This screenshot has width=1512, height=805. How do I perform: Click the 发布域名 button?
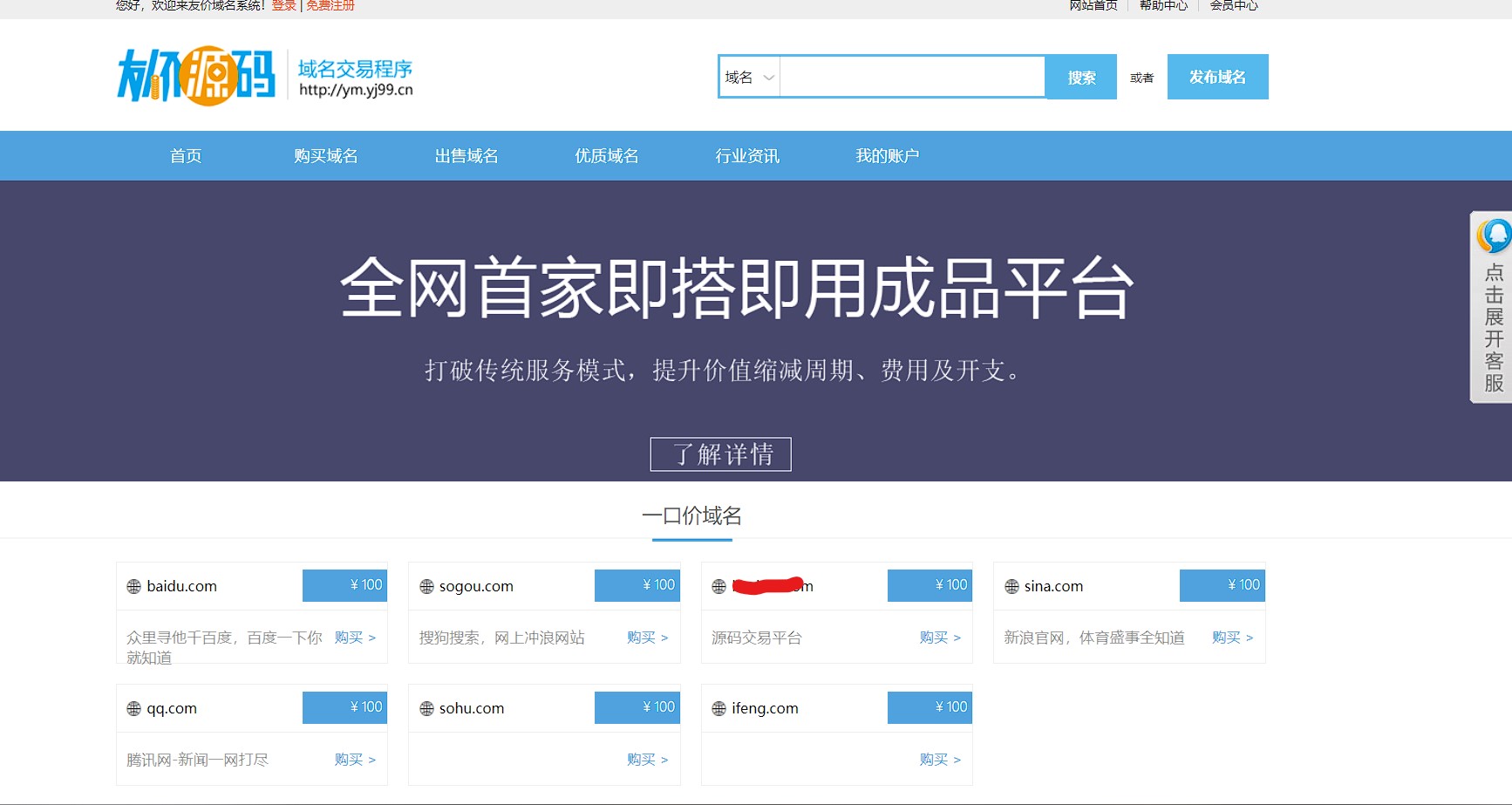(x=1217, y=77)
